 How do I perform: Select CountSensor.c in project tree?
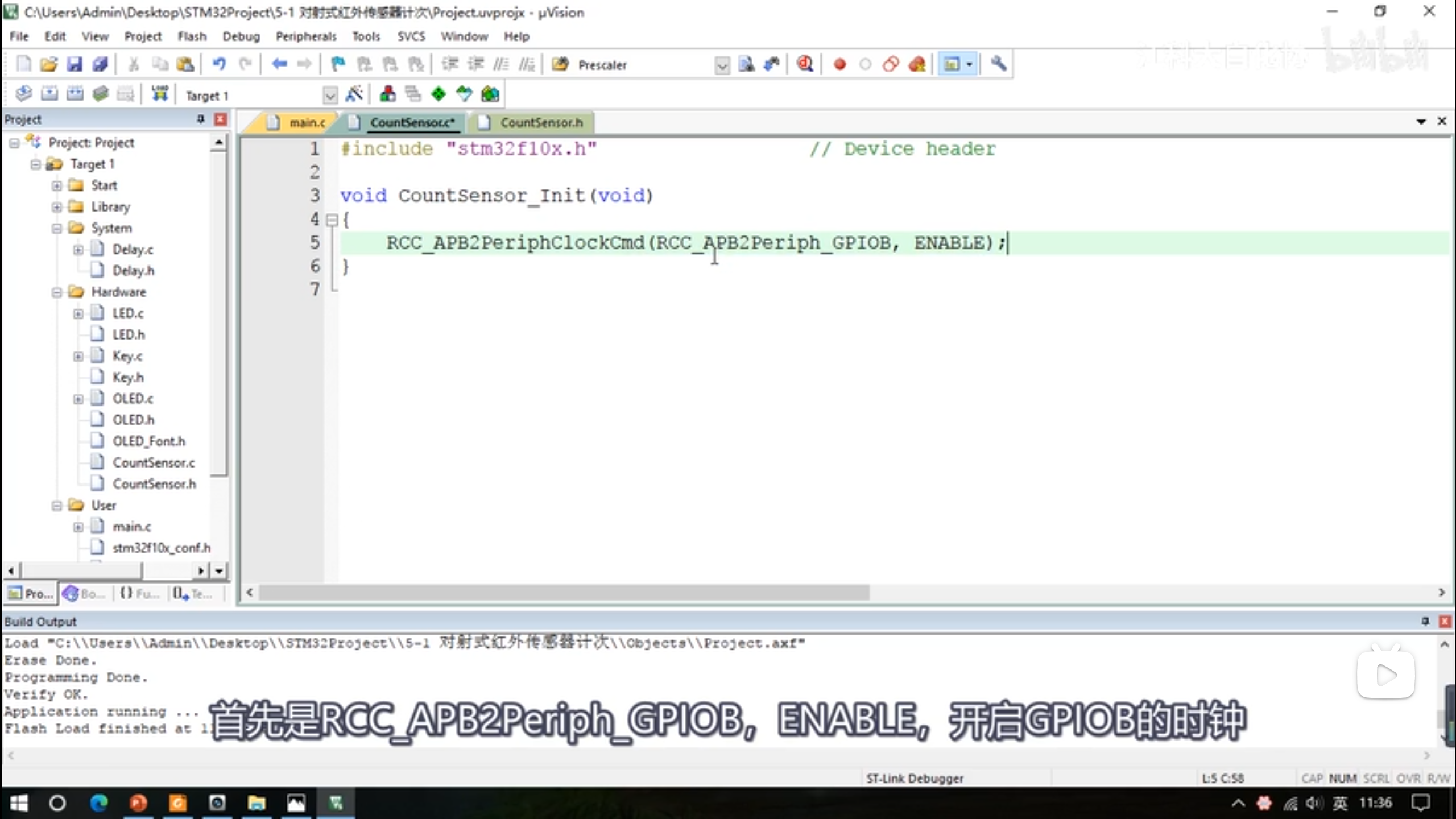[153, 462]
